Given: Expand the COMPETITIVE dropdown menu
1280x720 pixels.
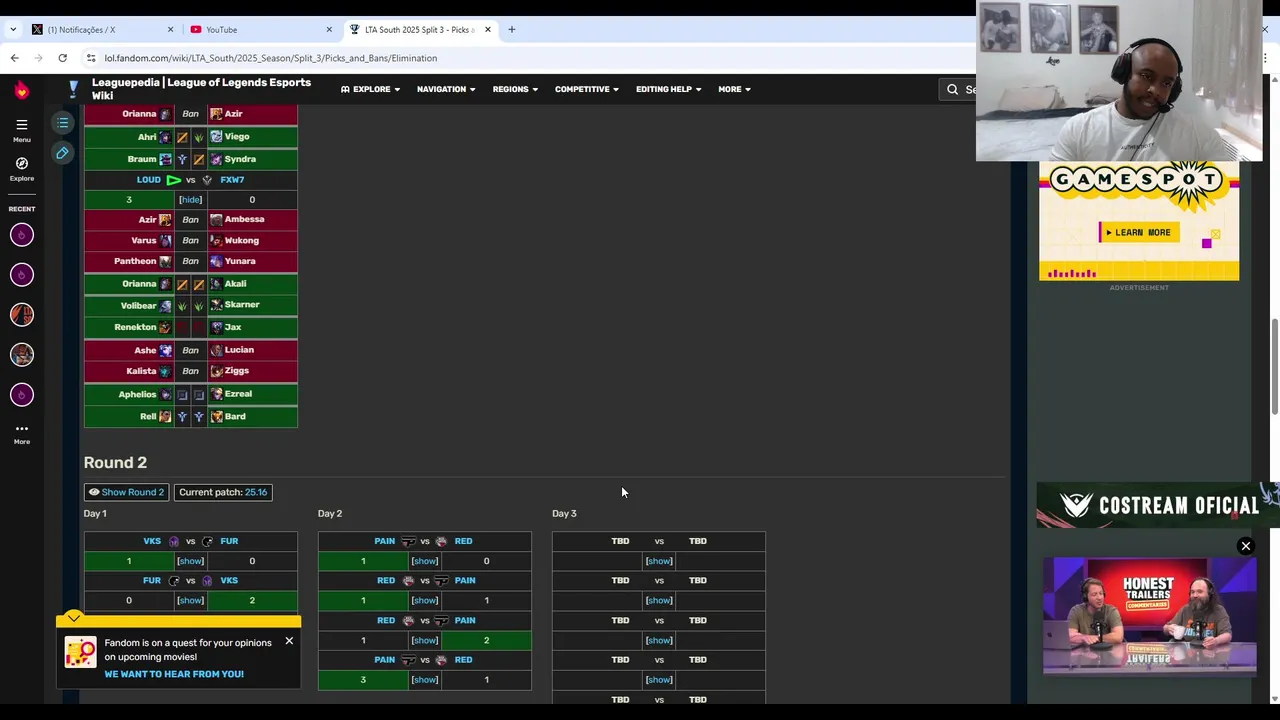Looking at the screenshot, I should (x=587, y=89).
